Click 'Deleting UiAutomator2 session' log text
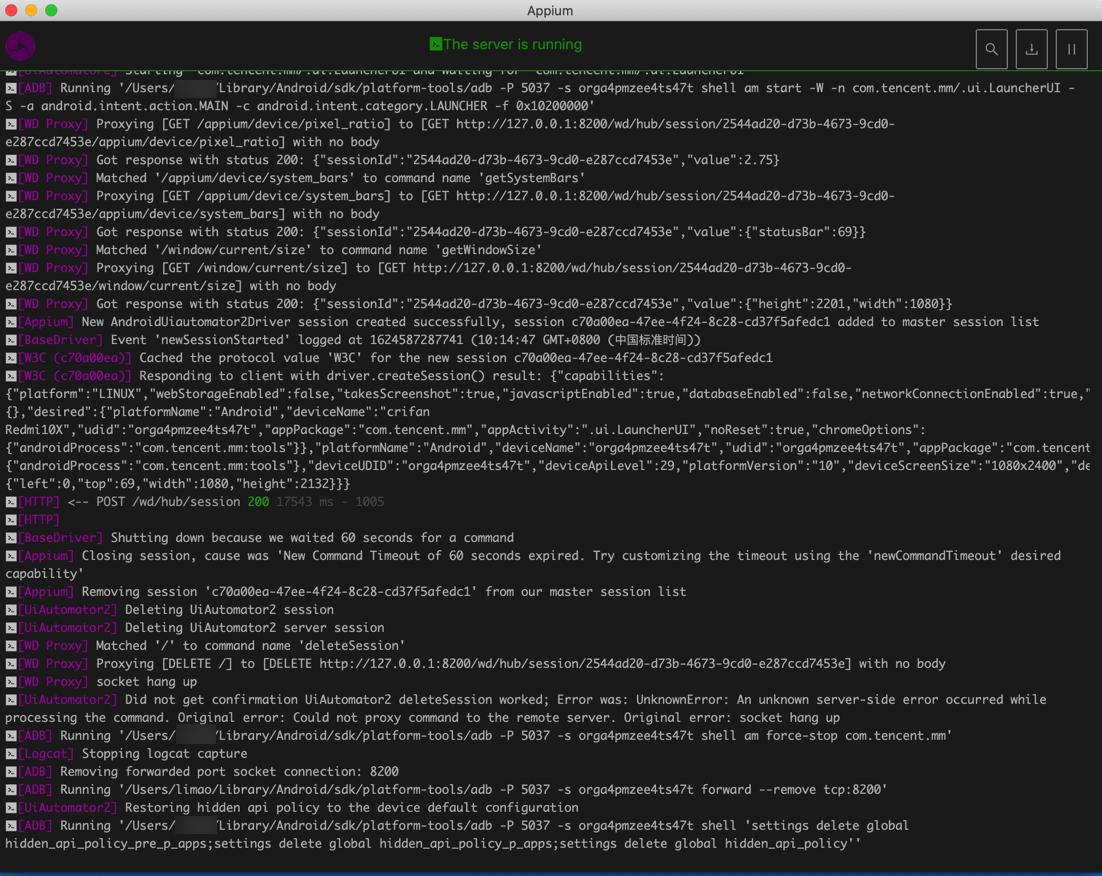Image resolution: width=1102 pixels, height=876 pixels. [229, 610]
